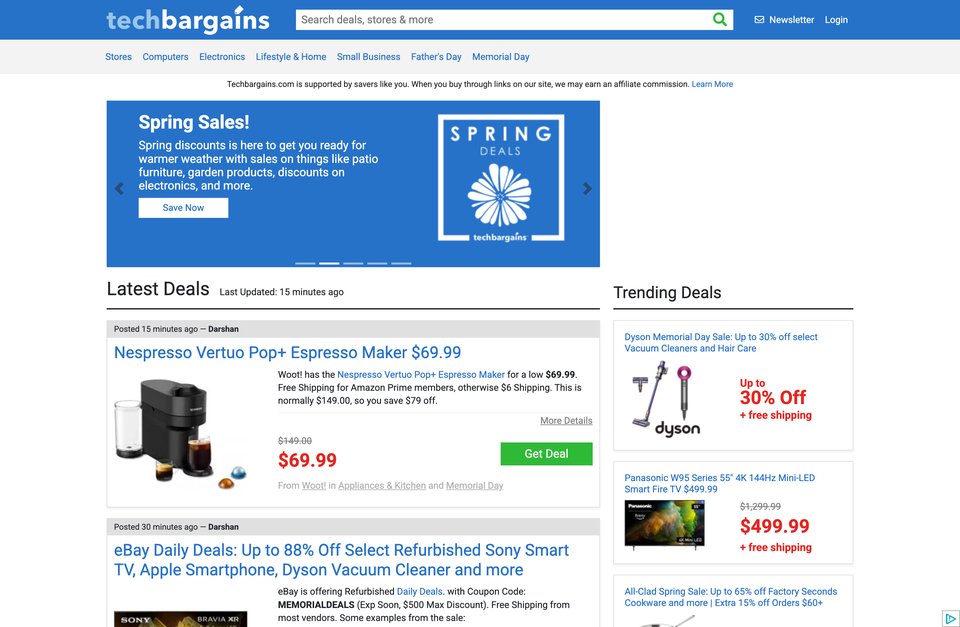Open the Lifestyle & Home menu

pos(291,56)
